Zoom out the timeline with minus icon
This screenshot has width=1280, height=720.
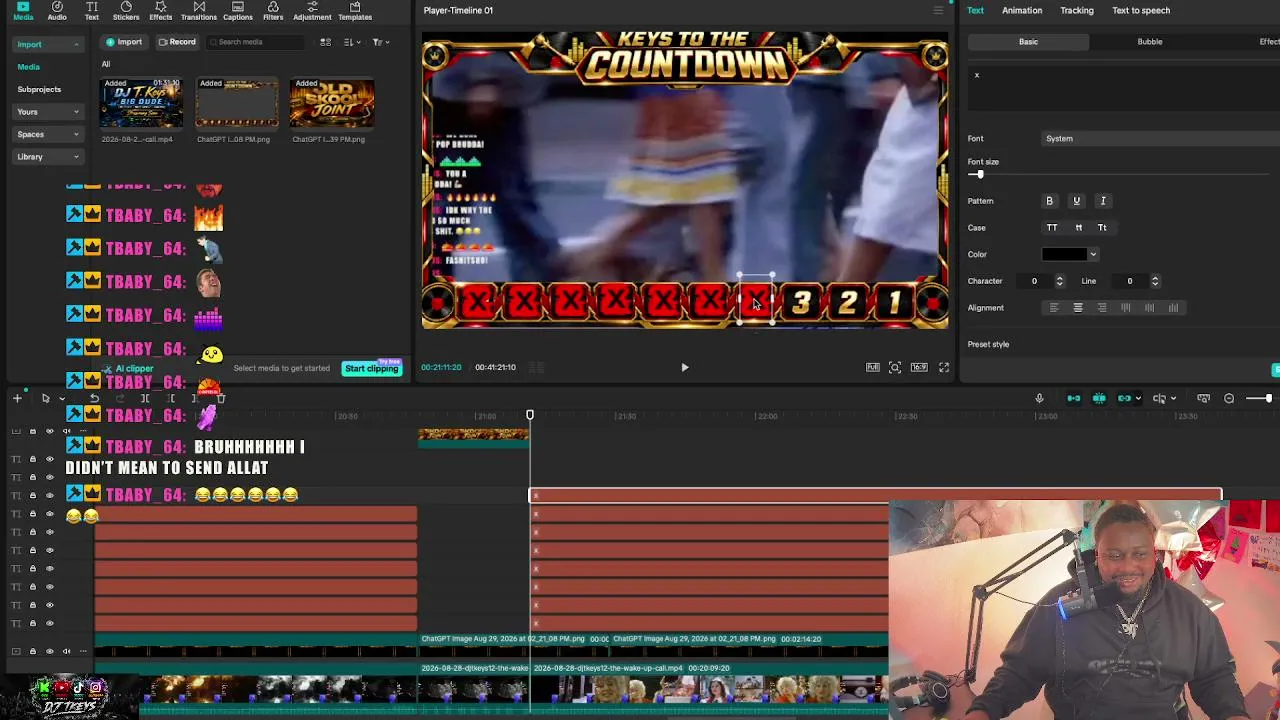coord(1229,398)
